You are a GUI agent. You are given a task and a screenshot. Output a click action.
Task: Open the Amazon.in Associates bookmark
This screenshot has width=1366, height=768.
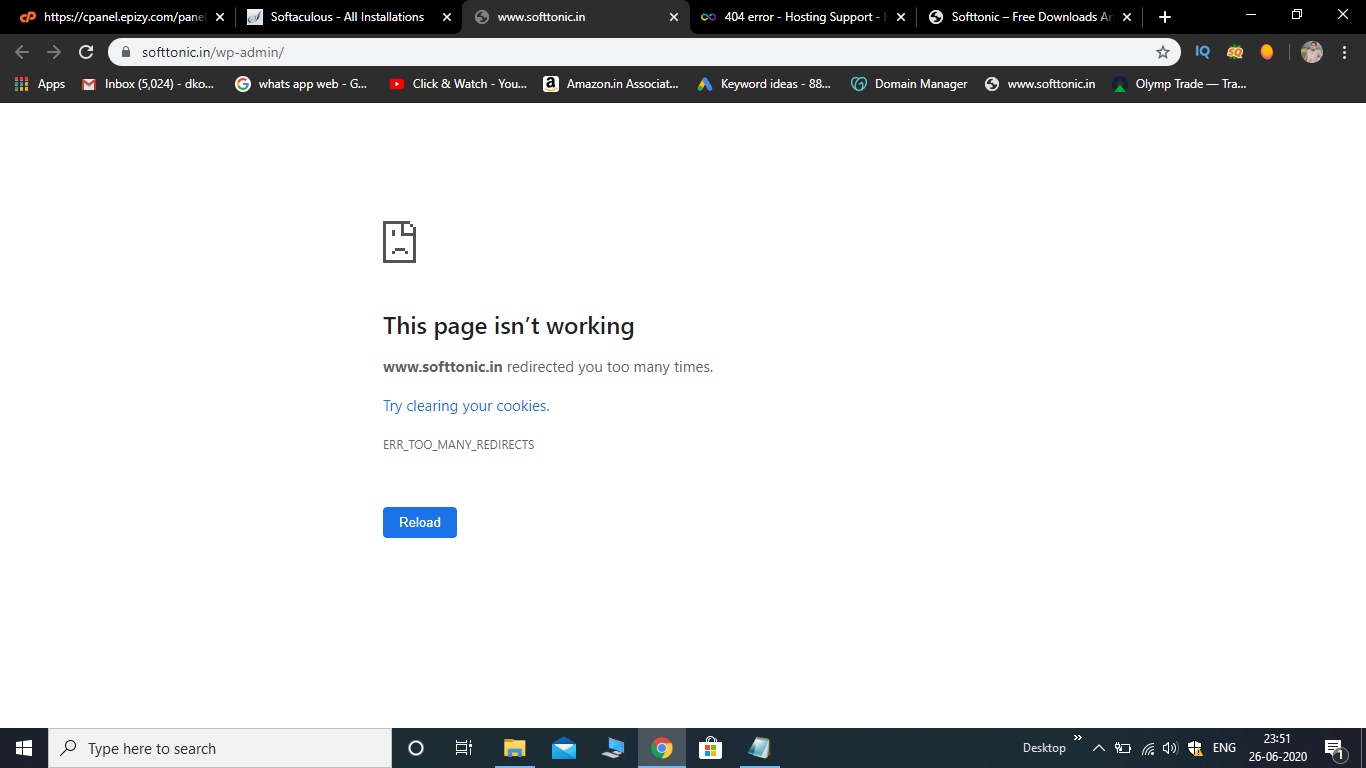[x=611, y=84]
